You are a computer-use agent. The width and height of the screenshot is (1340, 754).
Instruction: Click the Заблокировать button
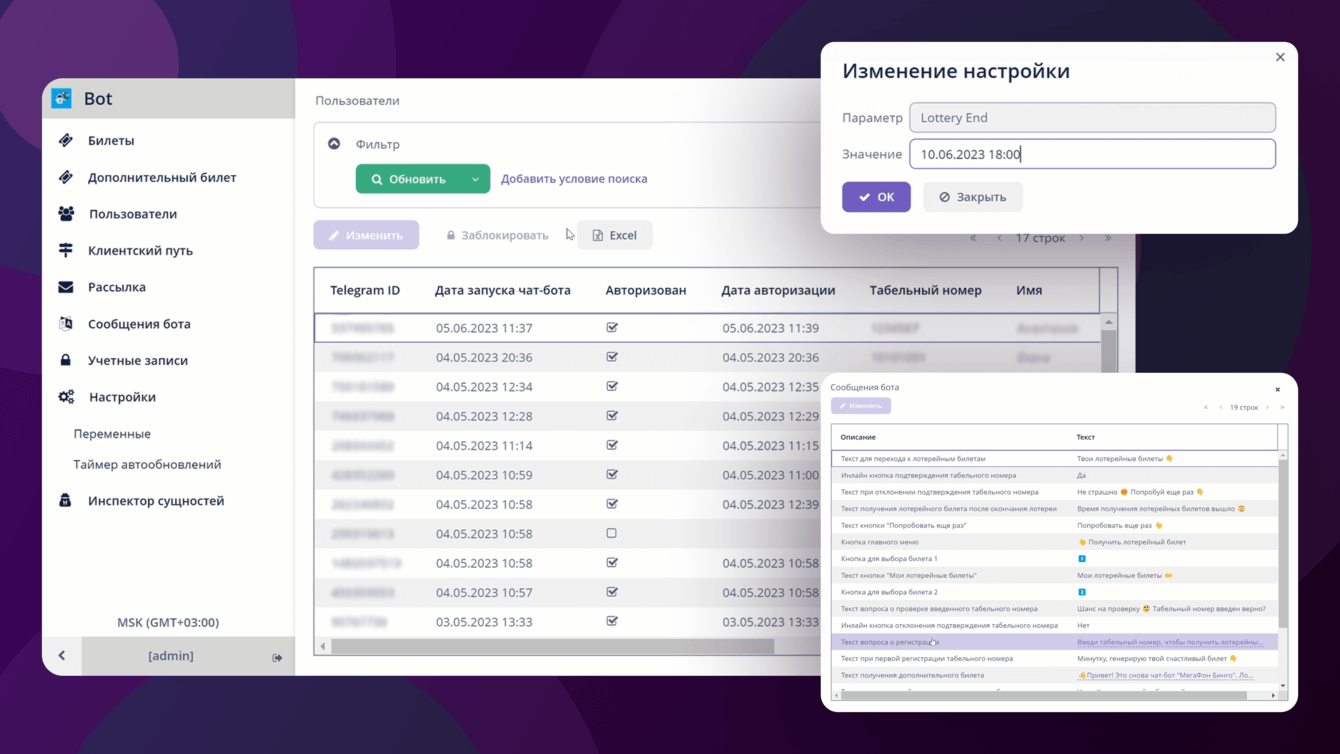[x=497, y=235]
